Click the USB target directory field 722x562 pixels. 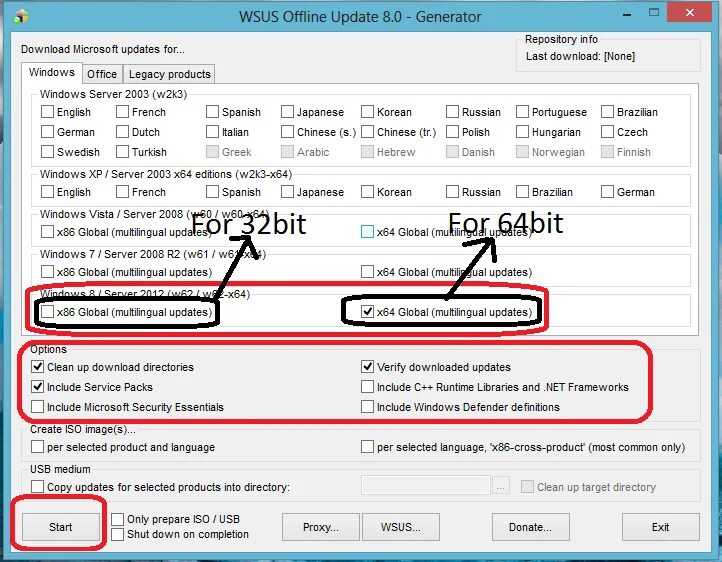coord(426,486)
